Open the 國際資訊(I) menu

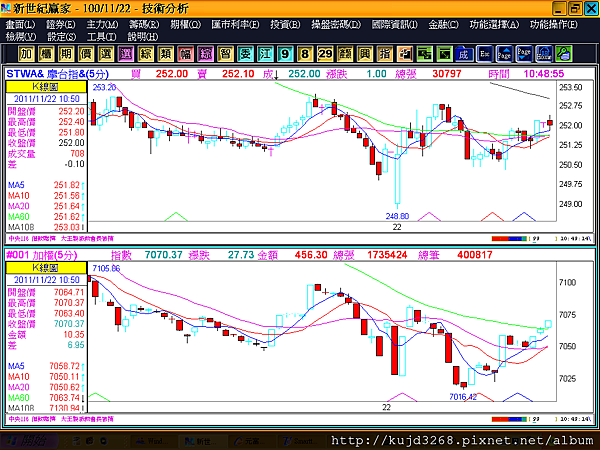pos(395,24)
